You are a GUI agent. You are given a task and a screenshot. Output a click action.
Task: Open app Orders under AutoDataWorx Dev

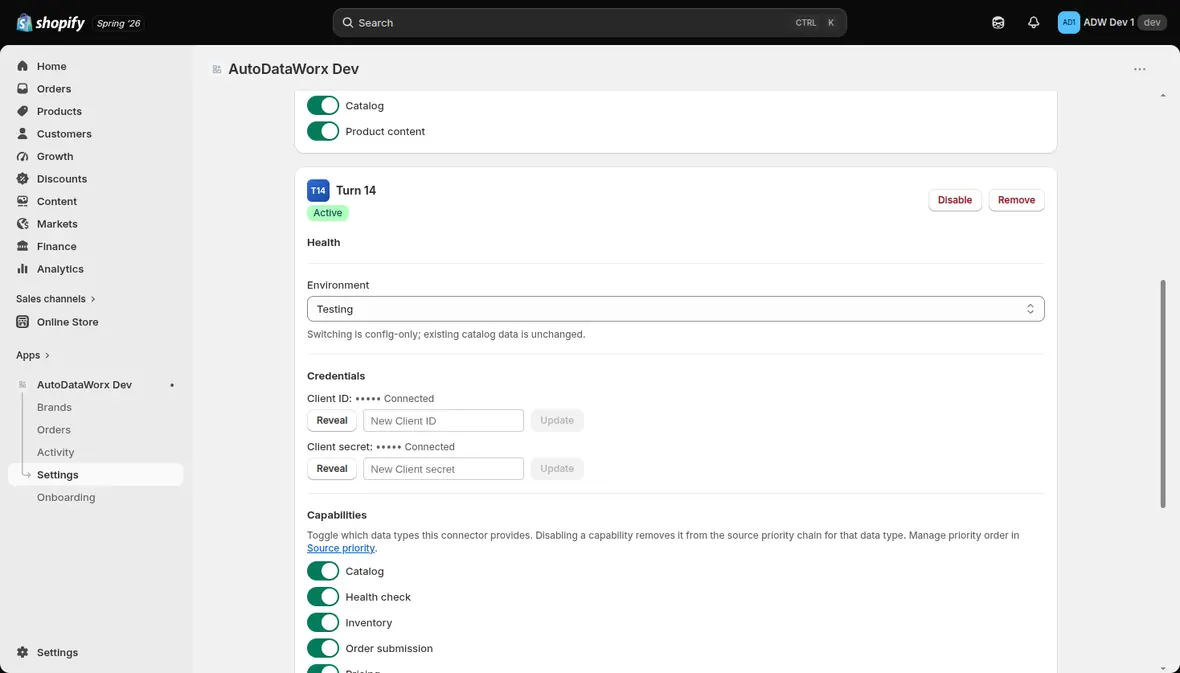(x=53, y=430)
